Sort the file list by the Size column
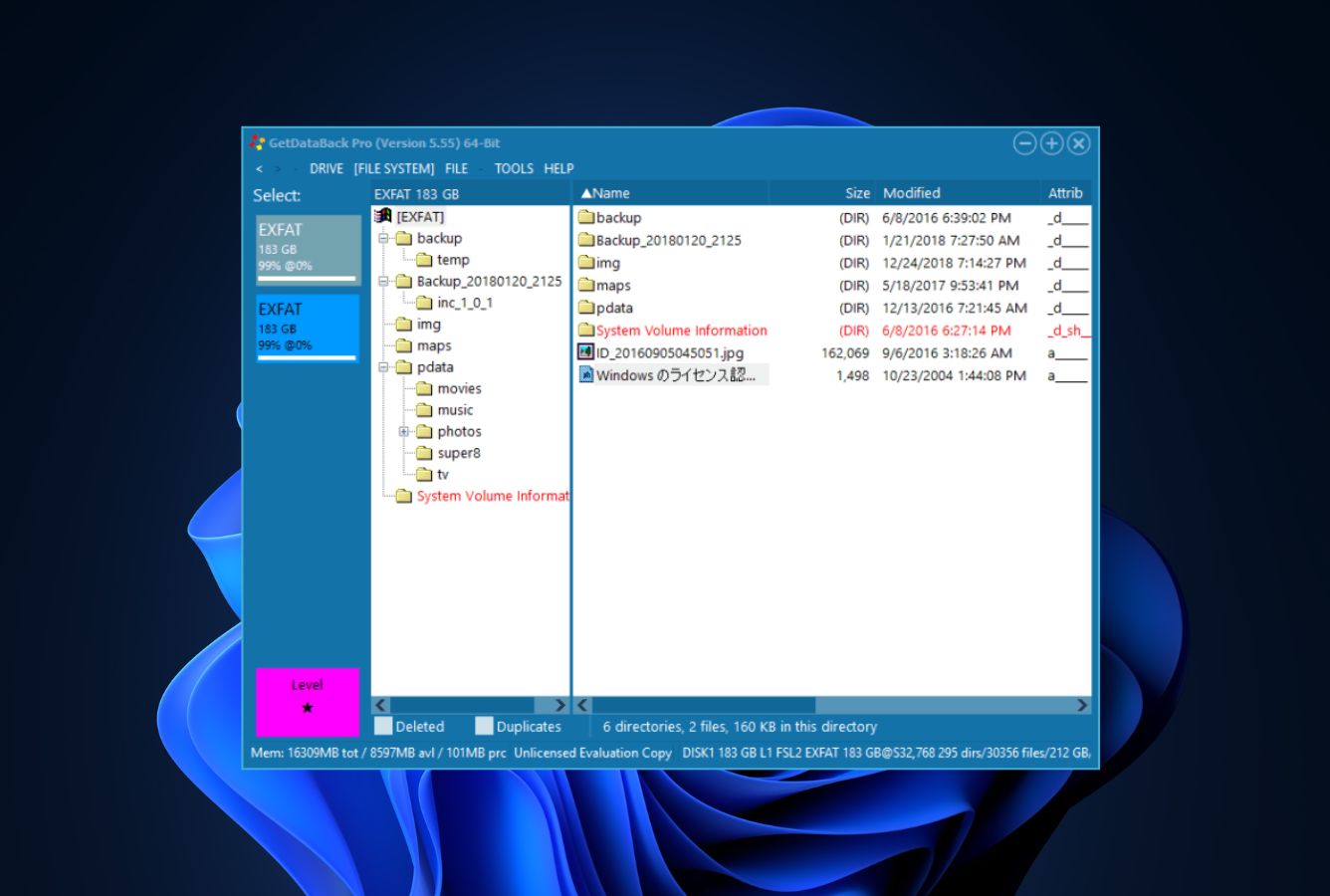The width and height of the screenshot is (1330, 896). click(822, 193)
